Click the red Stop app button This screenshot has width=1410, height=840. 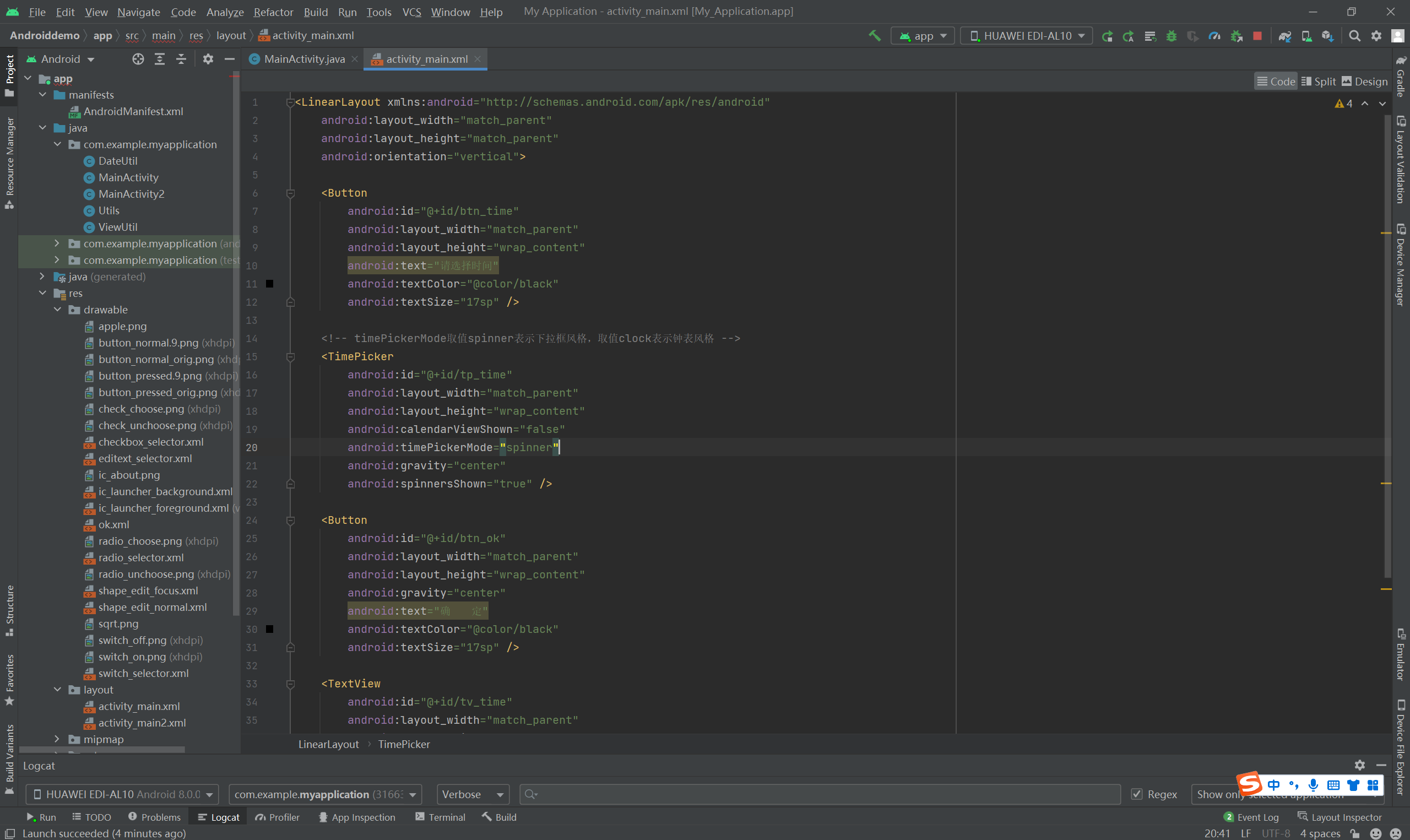click(x=1257, y=36)
